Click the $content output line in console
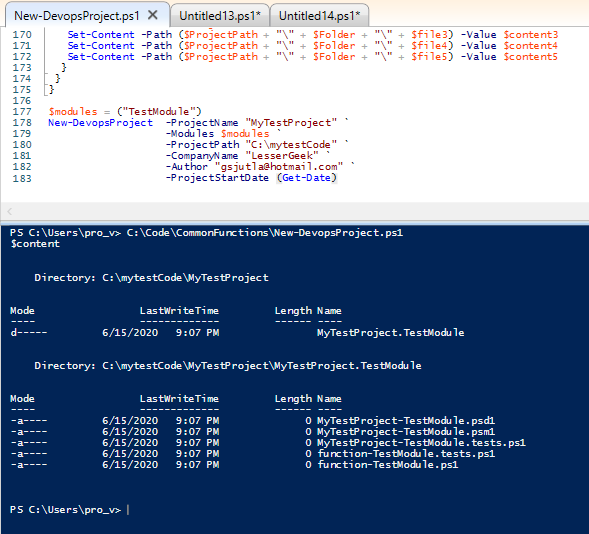This screenshot has width=589, height=534. click(x=35, y=244)
